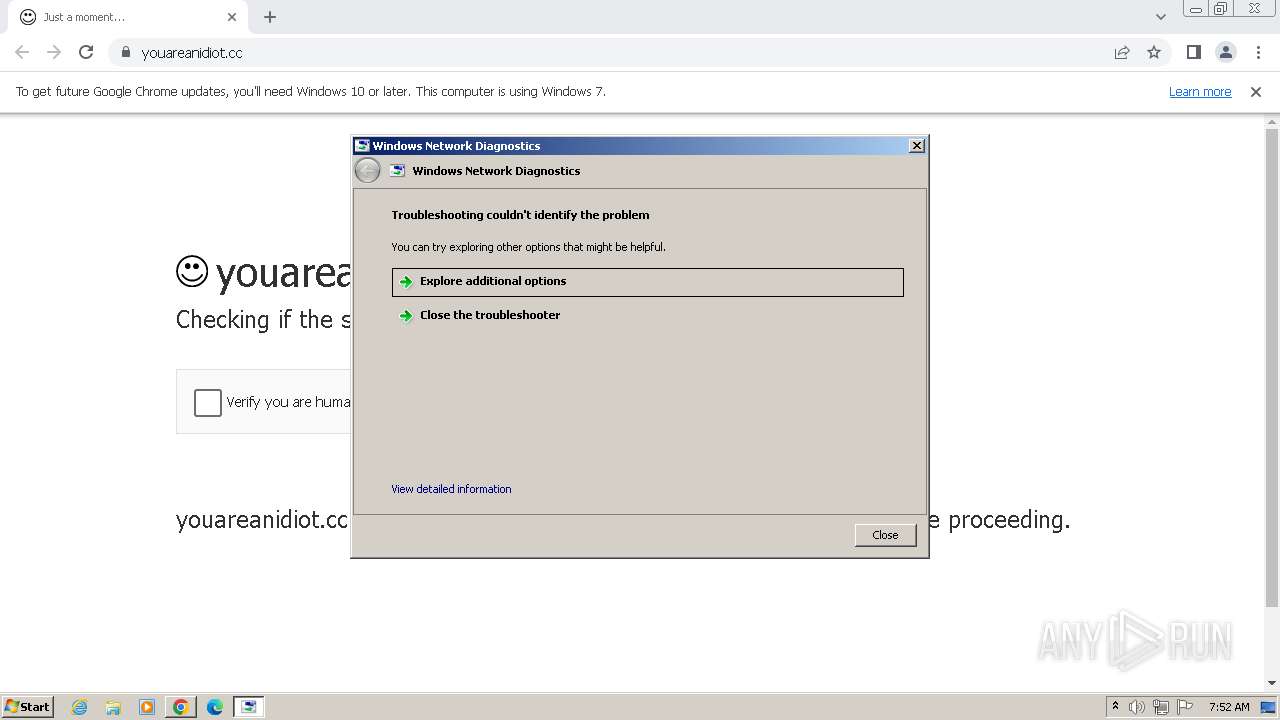Viewport: 1280px width, 720px height.
Task: Click 'Troubleshooting couldn't identify the problem' heading
Action: pos(520,215)
